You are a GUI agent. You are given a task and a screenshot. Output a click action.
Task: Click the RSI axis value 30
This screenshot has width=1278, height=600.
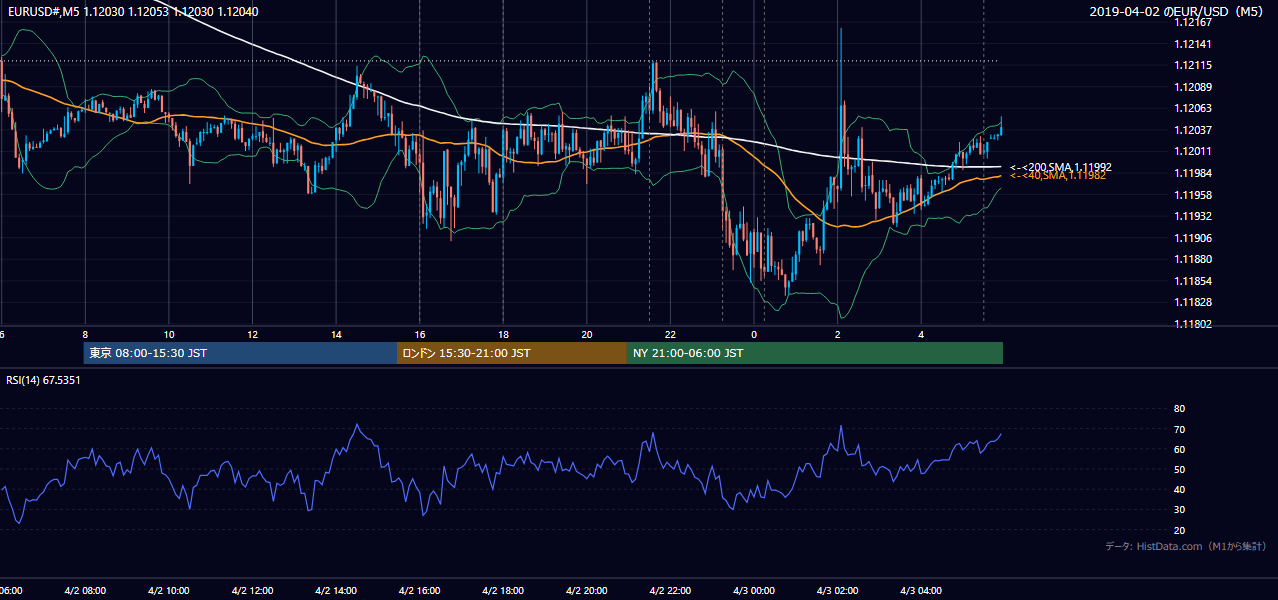tap(1179, 510)
